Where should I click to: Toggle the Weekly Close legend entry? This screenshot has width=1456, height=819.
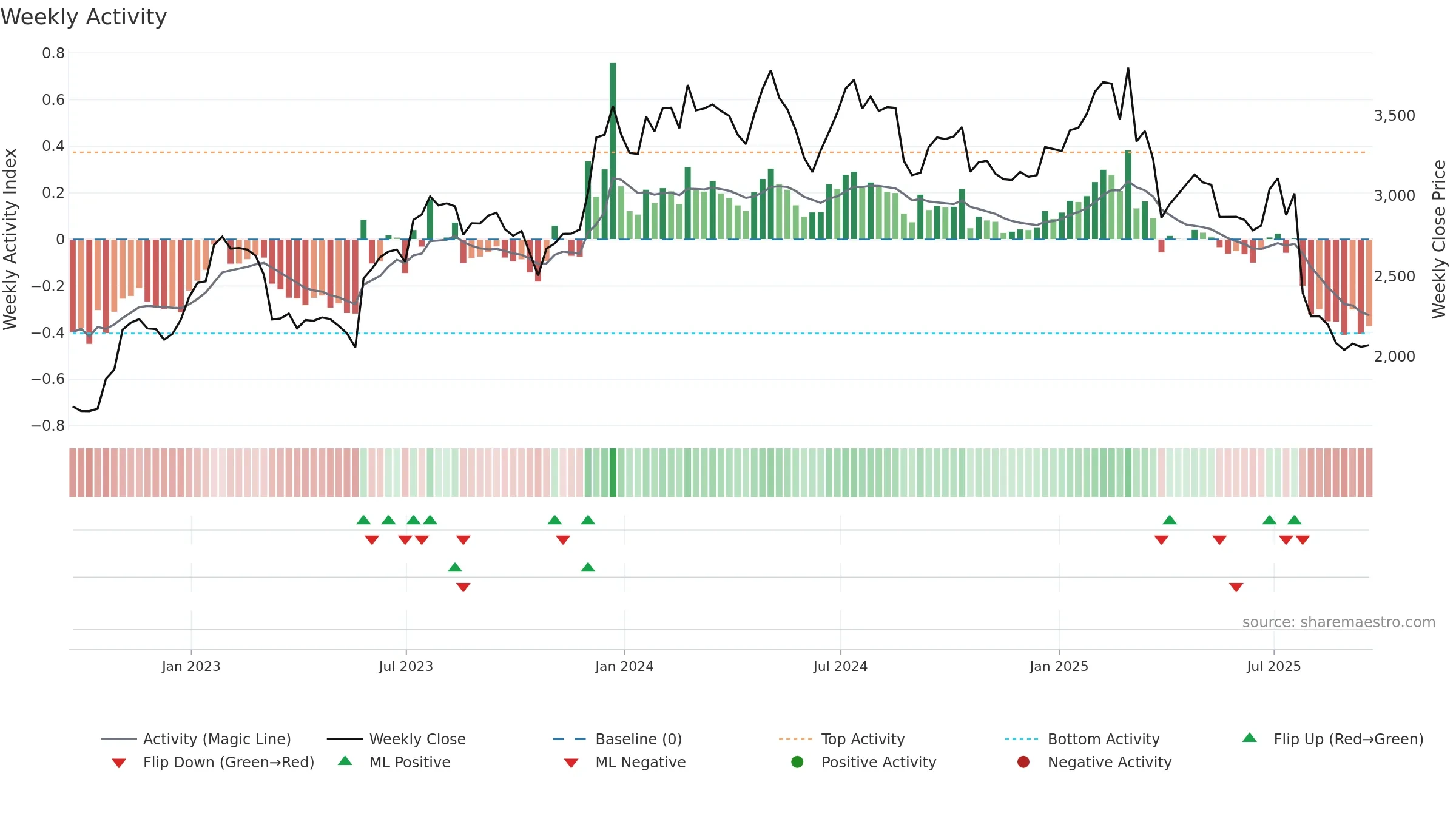point(396,739)
